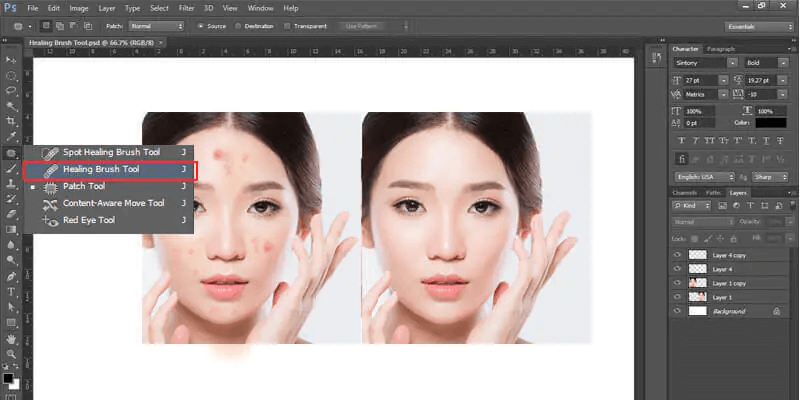Select the Move tool in the toolbar
The width and height of the screenshot is (800, 400).
click(x=11, y=60)
